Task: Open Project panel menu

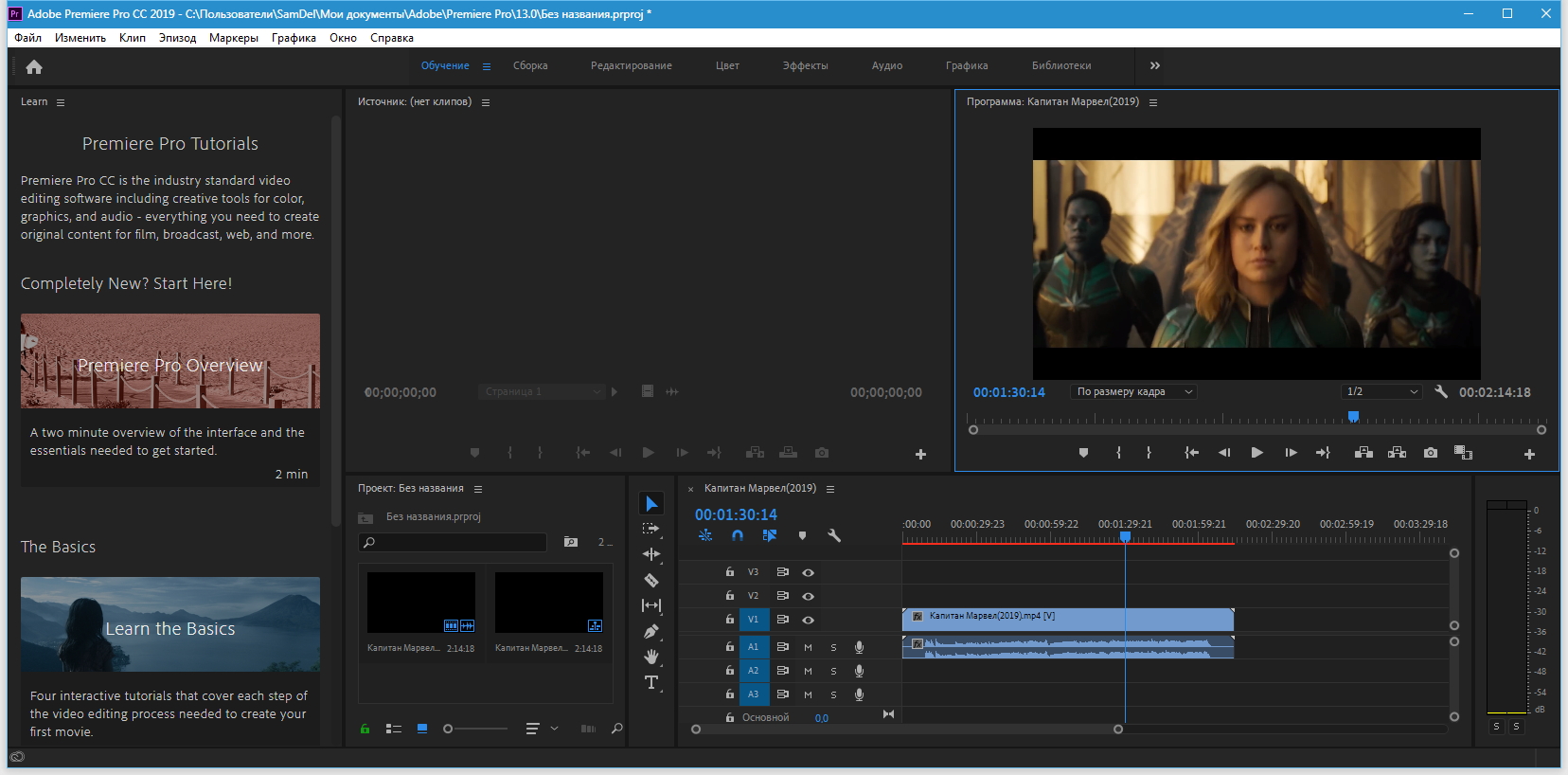Action: (x=478, y=489)
